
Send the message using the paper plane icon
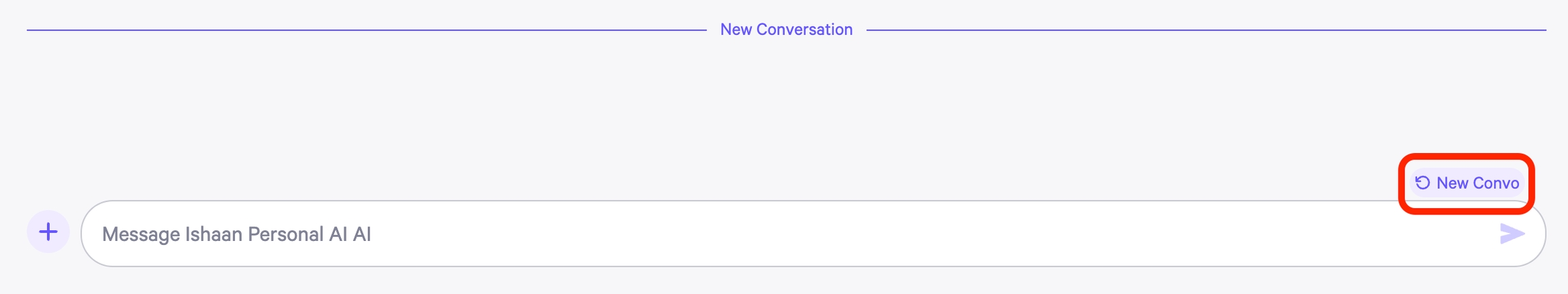(x=1512, y=233)
